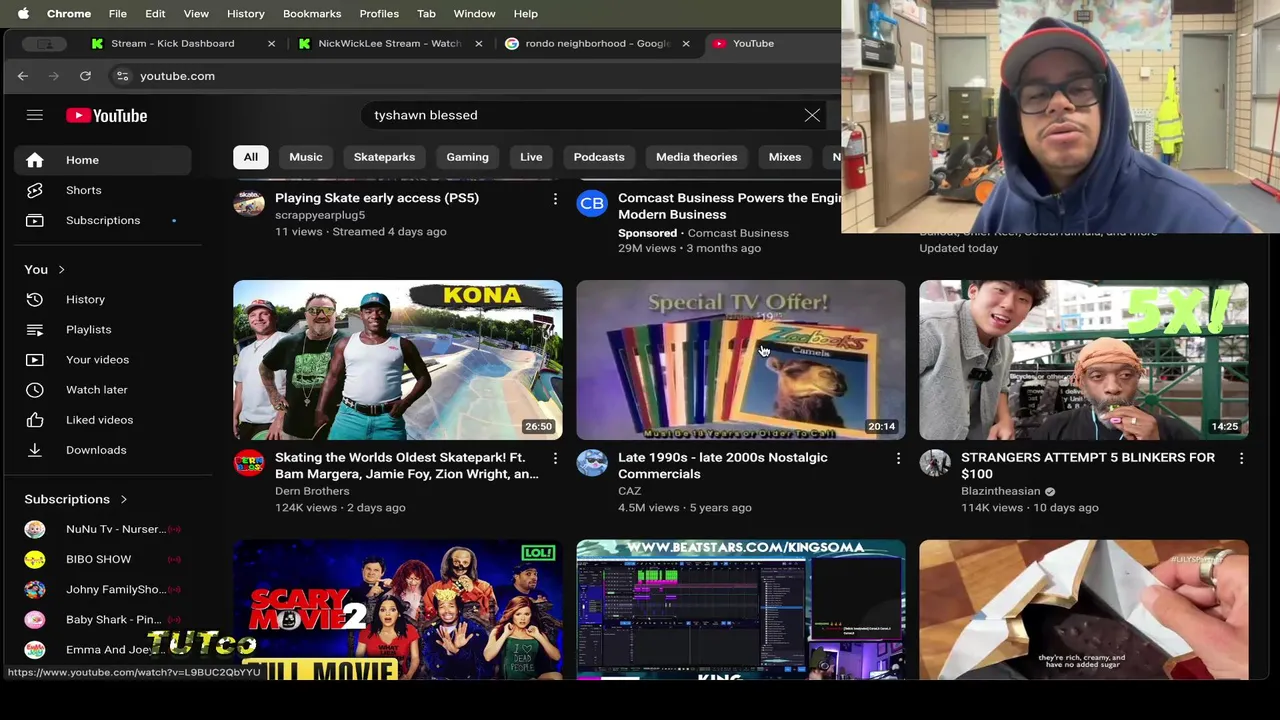Switch to rondo neighborhood Google tab
The width and height of the screenshot is (1280, 720).
[x=597, y=44]
